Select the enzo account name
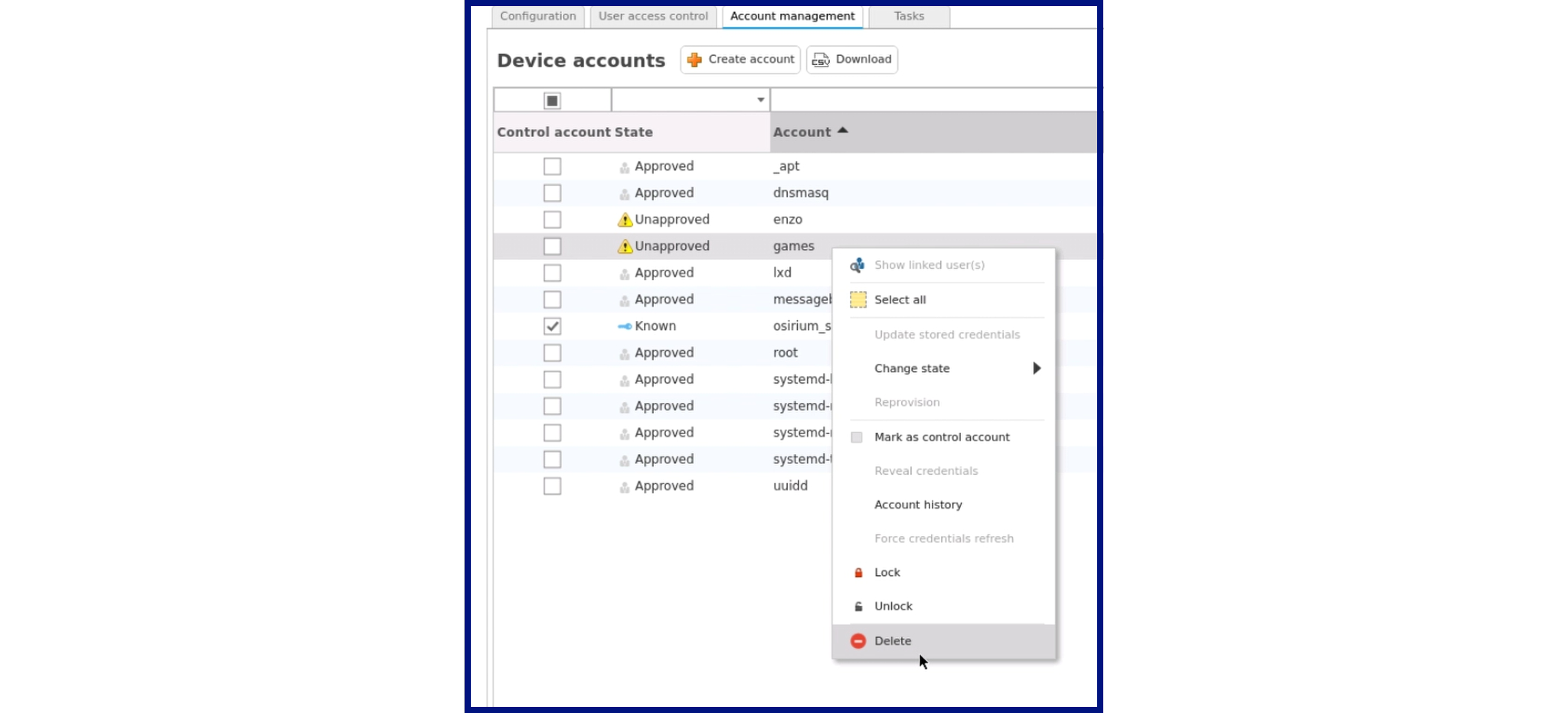 (x=788, y=220)
